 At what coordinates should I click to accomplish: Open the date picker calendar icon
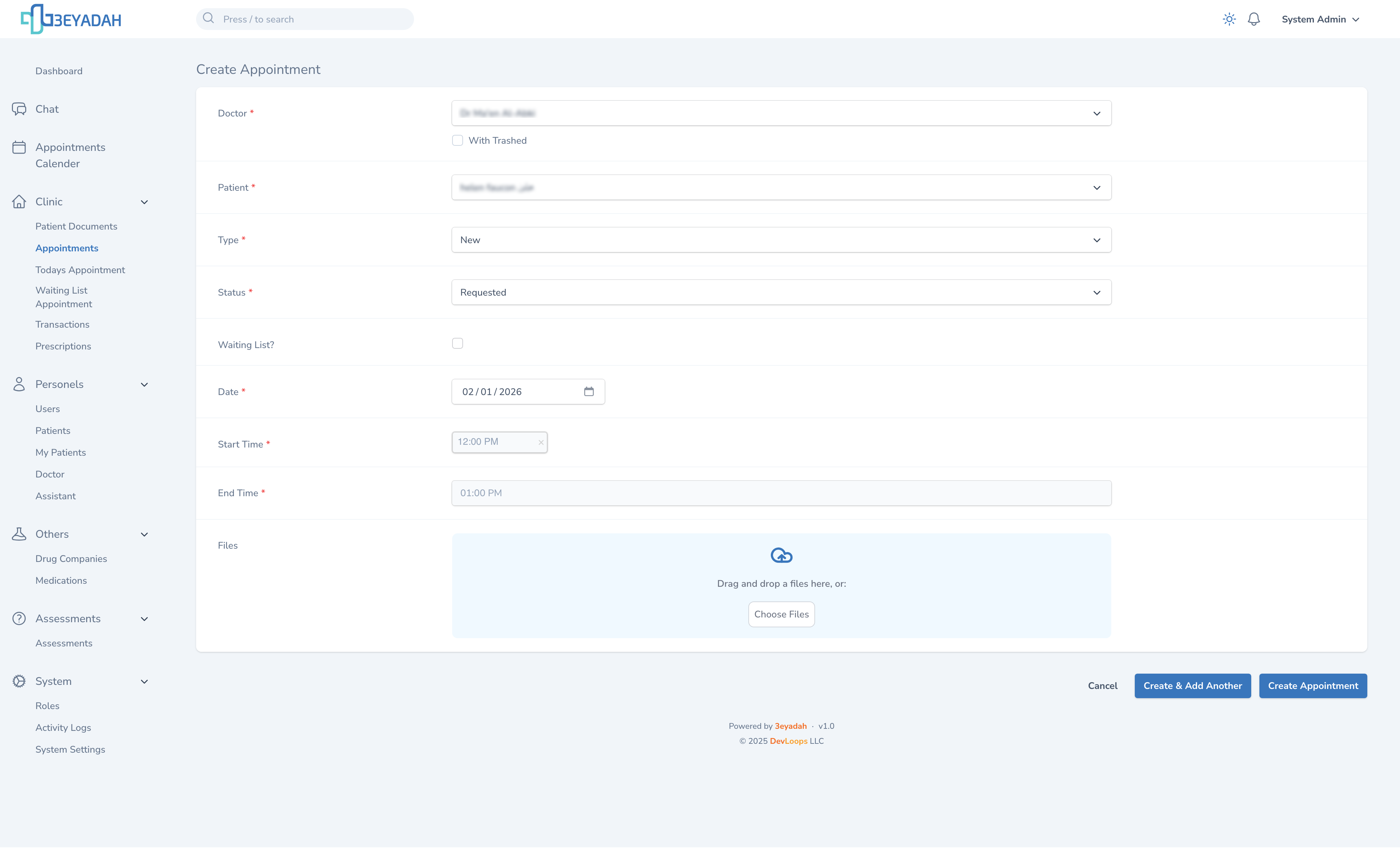589,392
